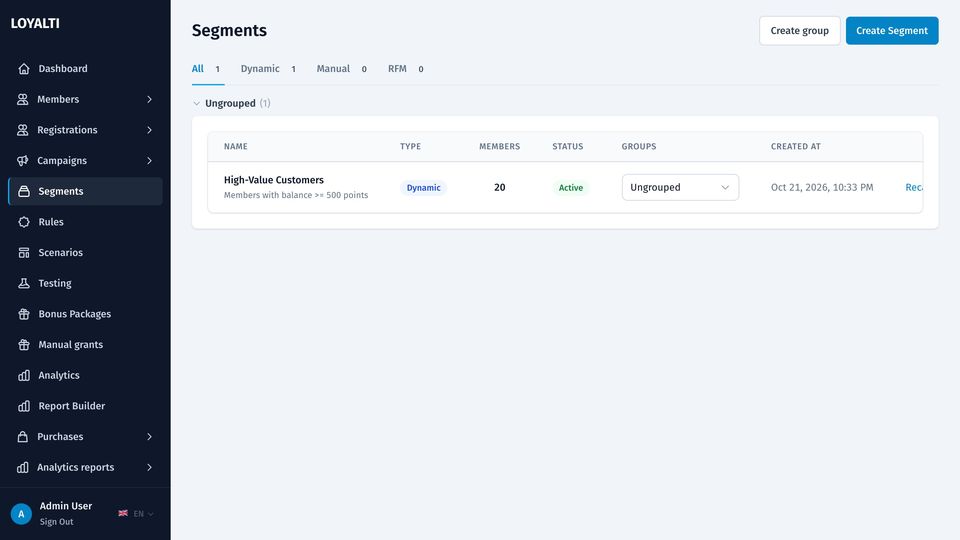
Task: Switch to the All tab
Action: (x=208, y=69)
